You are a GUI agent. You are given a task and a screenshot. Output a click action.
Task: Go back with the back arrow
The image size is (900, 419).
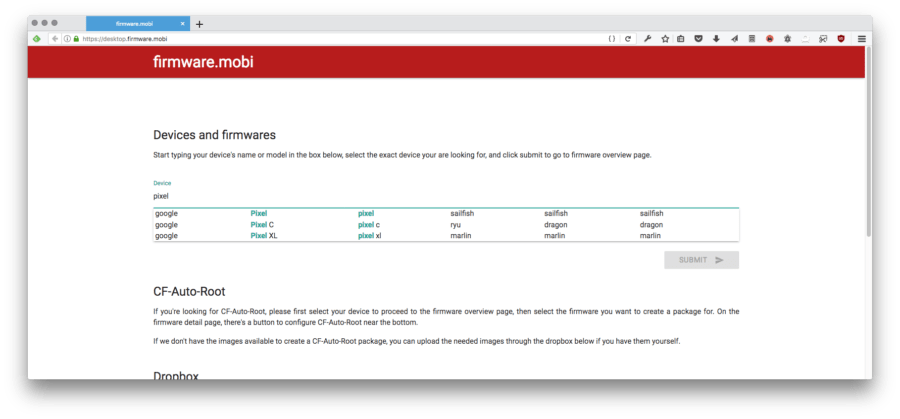55,39
